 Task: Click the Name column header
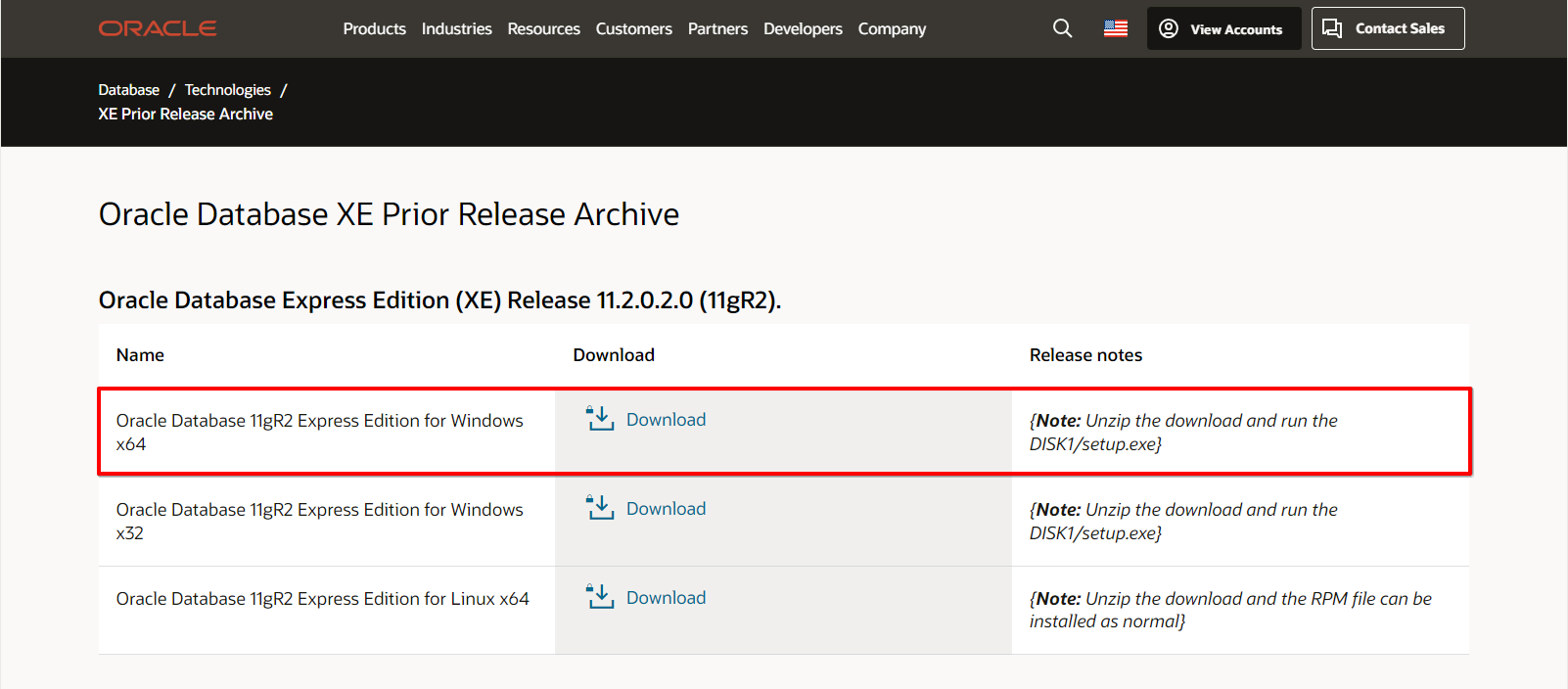tap(140, 355)
